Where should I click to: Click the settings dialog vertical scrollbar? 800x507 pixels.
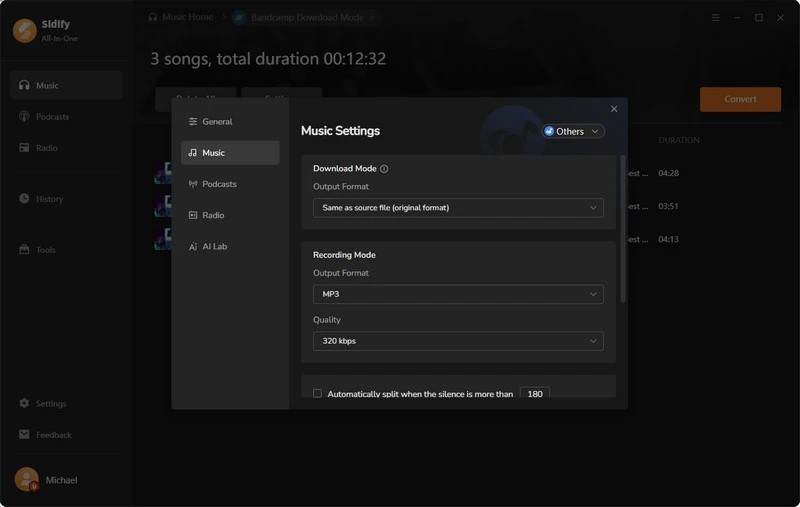click(x=622, y=230)
